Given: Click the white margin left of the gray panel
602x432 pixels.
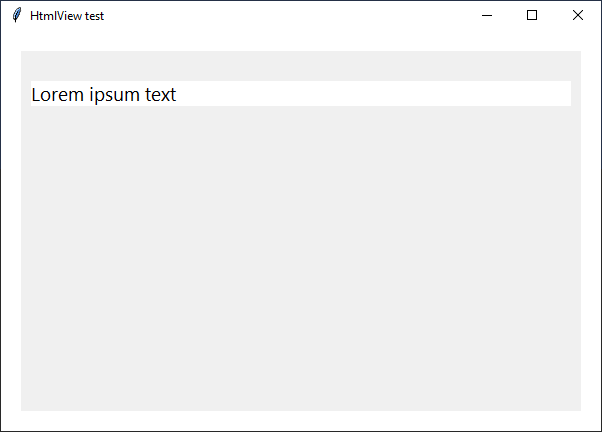Looking at the screenshot, I should coord(11,231).
